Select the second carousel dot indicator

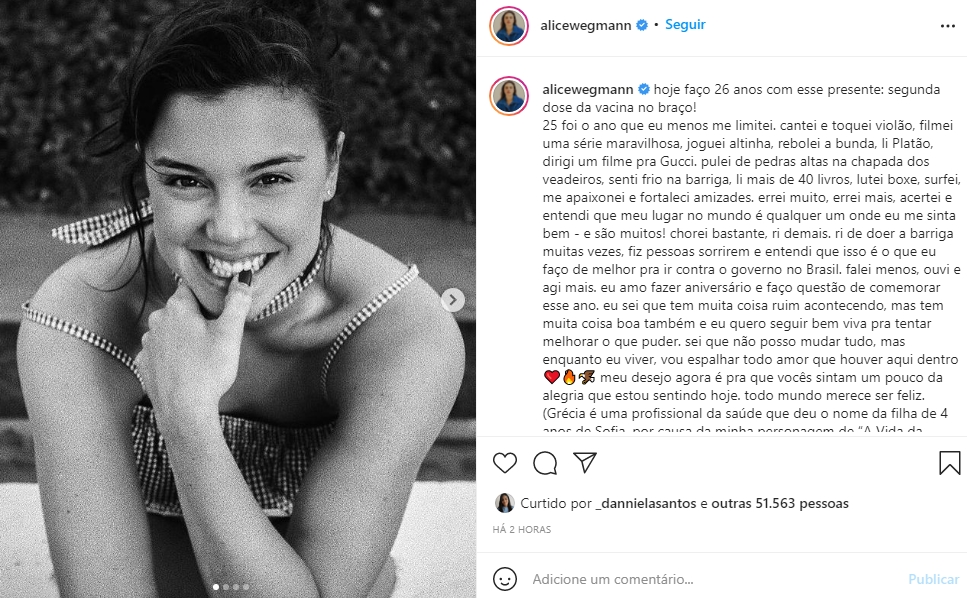(x=224, y=587)
